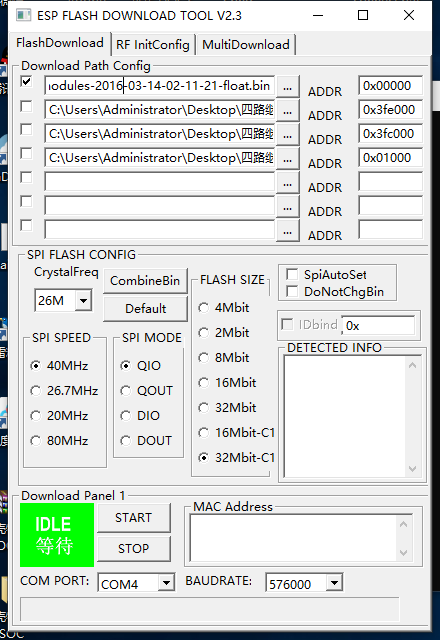Open the MultiDownload tab
440x640 pixels.
pos(246,44)
